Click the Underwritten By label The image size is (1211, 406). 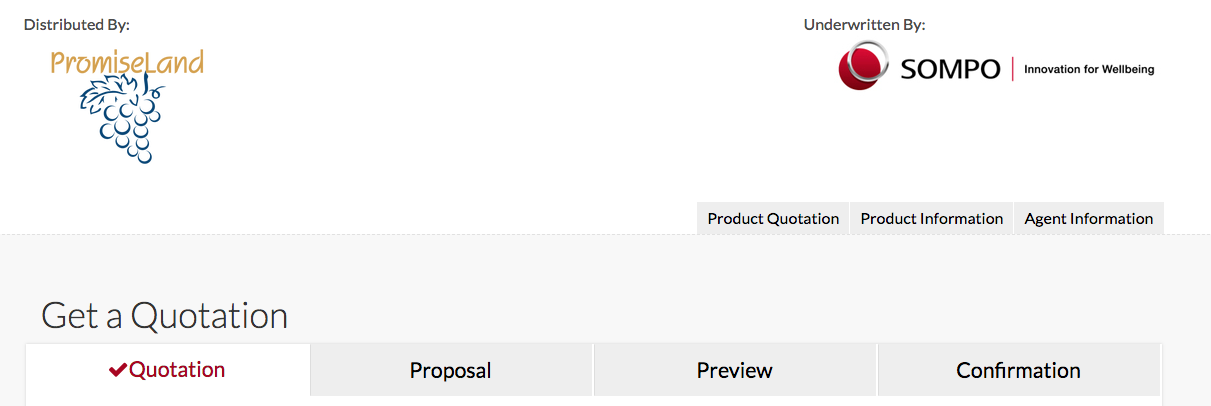865,24
